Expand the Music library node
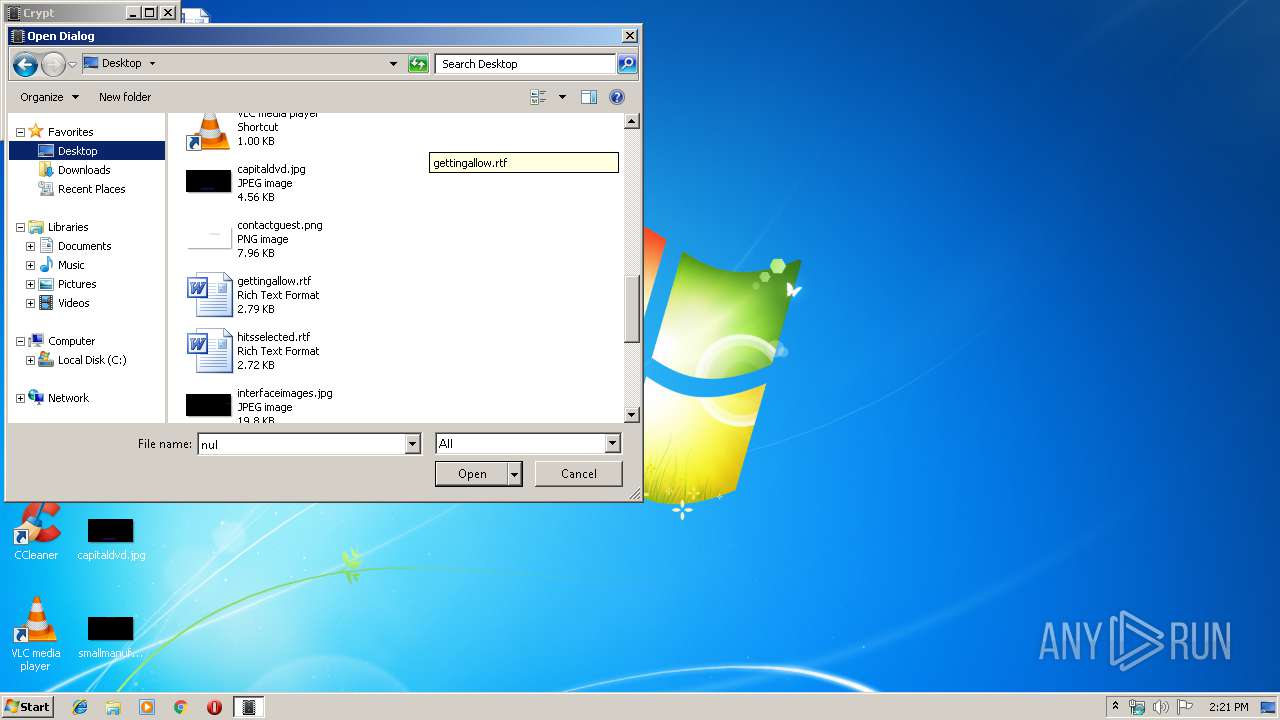The image size is (1280, 720). click(x=31, y=265)
